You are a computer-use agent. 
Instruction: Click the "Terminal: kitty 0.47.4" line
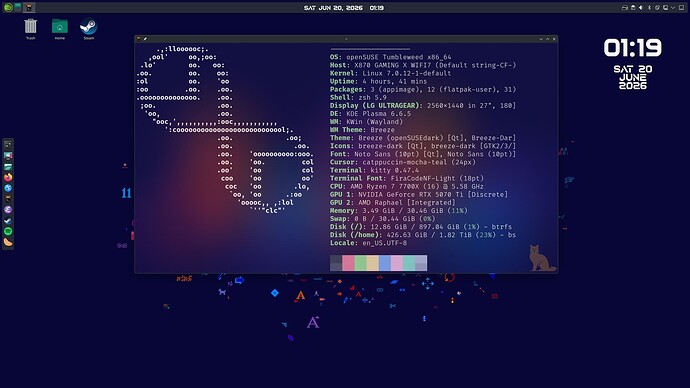coord(374,170)
